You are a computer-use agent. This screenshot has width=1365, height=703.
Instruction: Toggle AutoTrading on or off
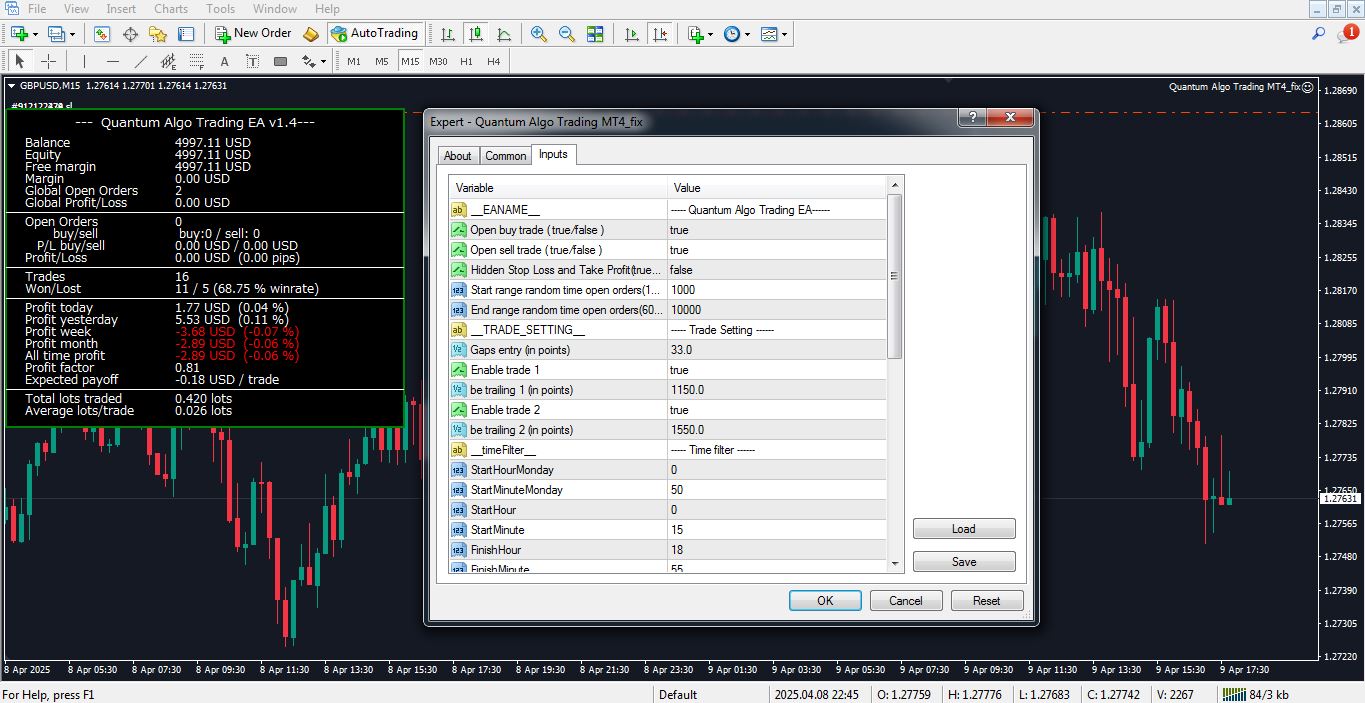point(375,33)
